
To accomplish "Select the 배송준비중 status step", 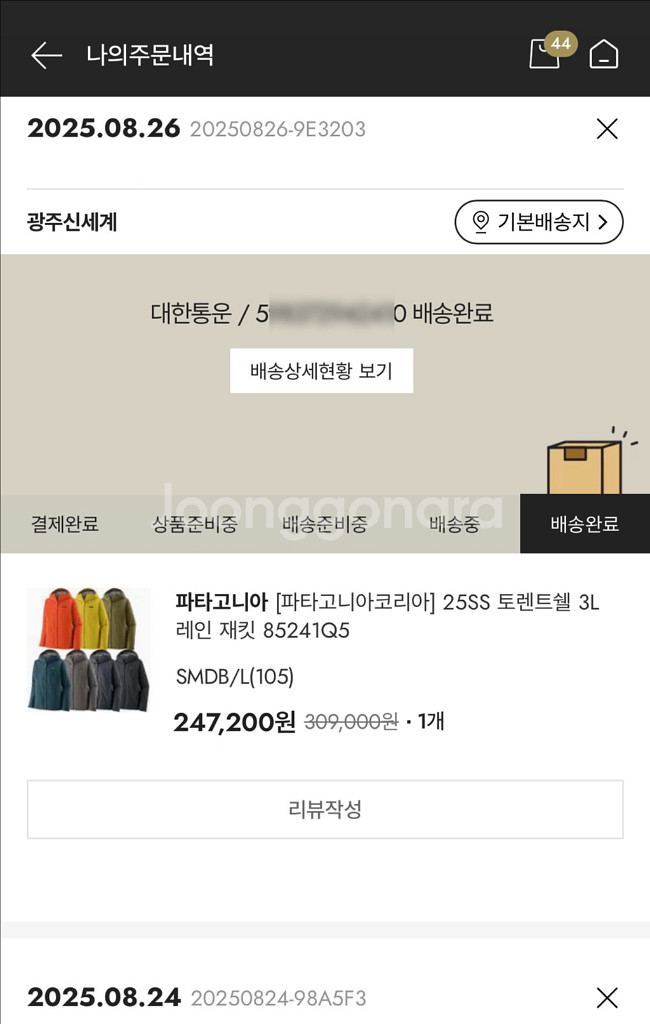I will pyautogui.click(x=324, y=524).
